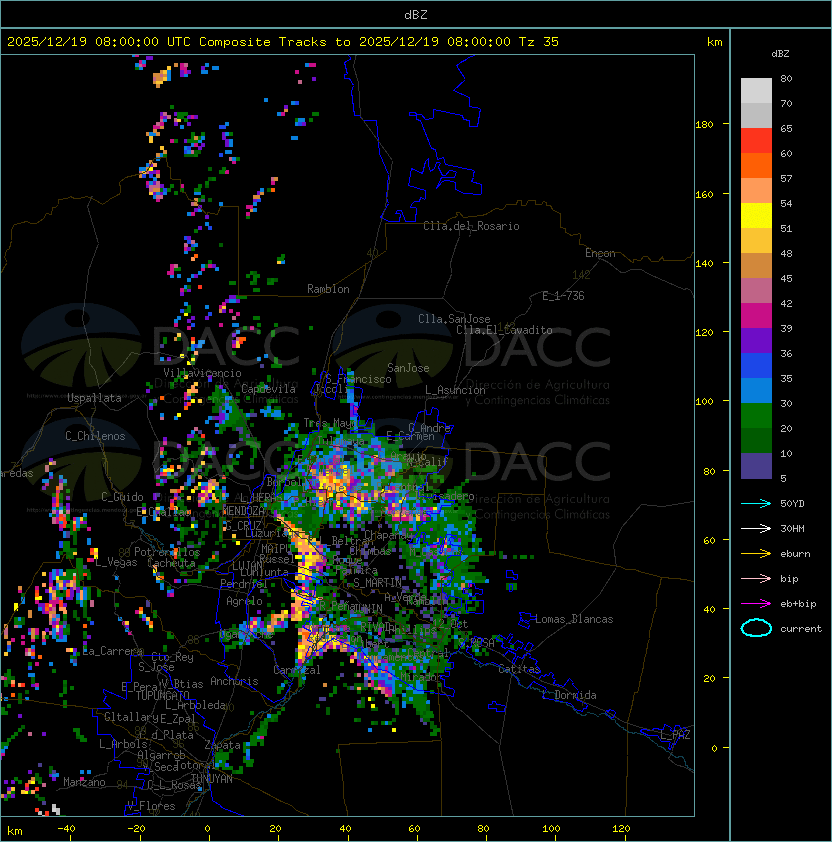Click the Zapata map label
The height and width of the screenshot is (842, 832).
pyautogui.click(x=222, y=745)
